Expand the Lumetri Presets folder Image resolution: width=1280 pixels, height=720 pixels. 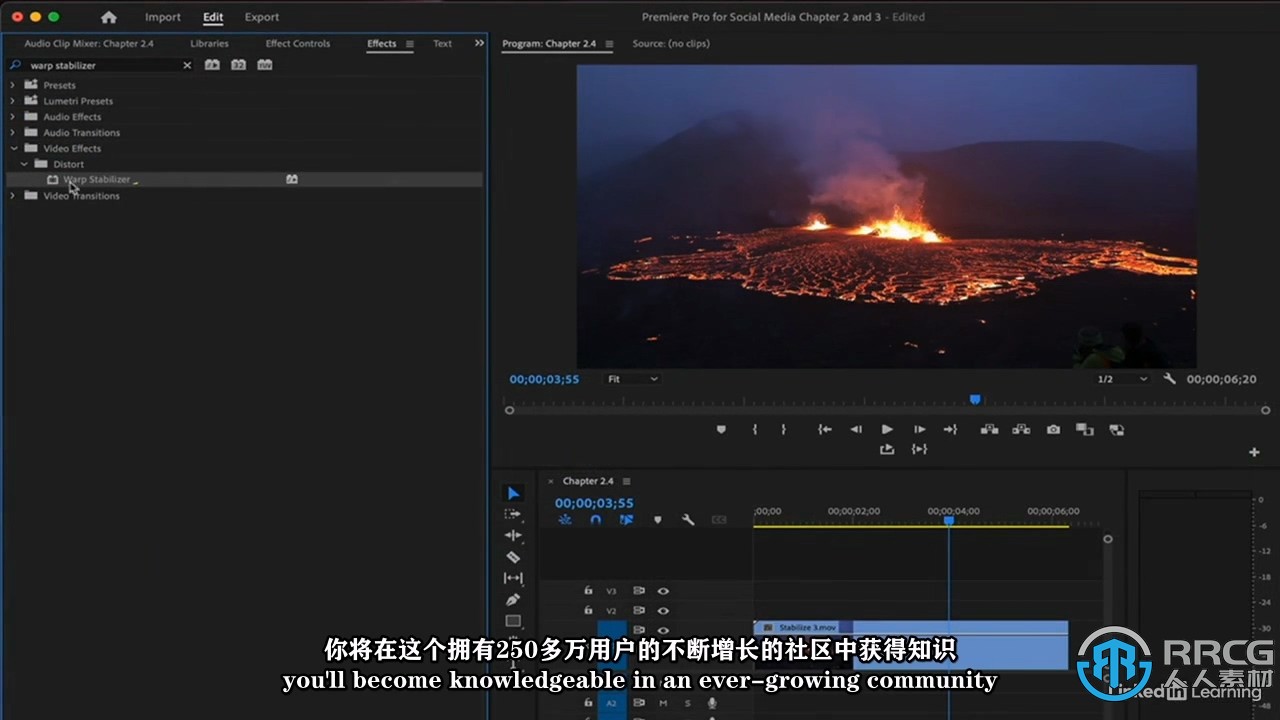(12, 101)
